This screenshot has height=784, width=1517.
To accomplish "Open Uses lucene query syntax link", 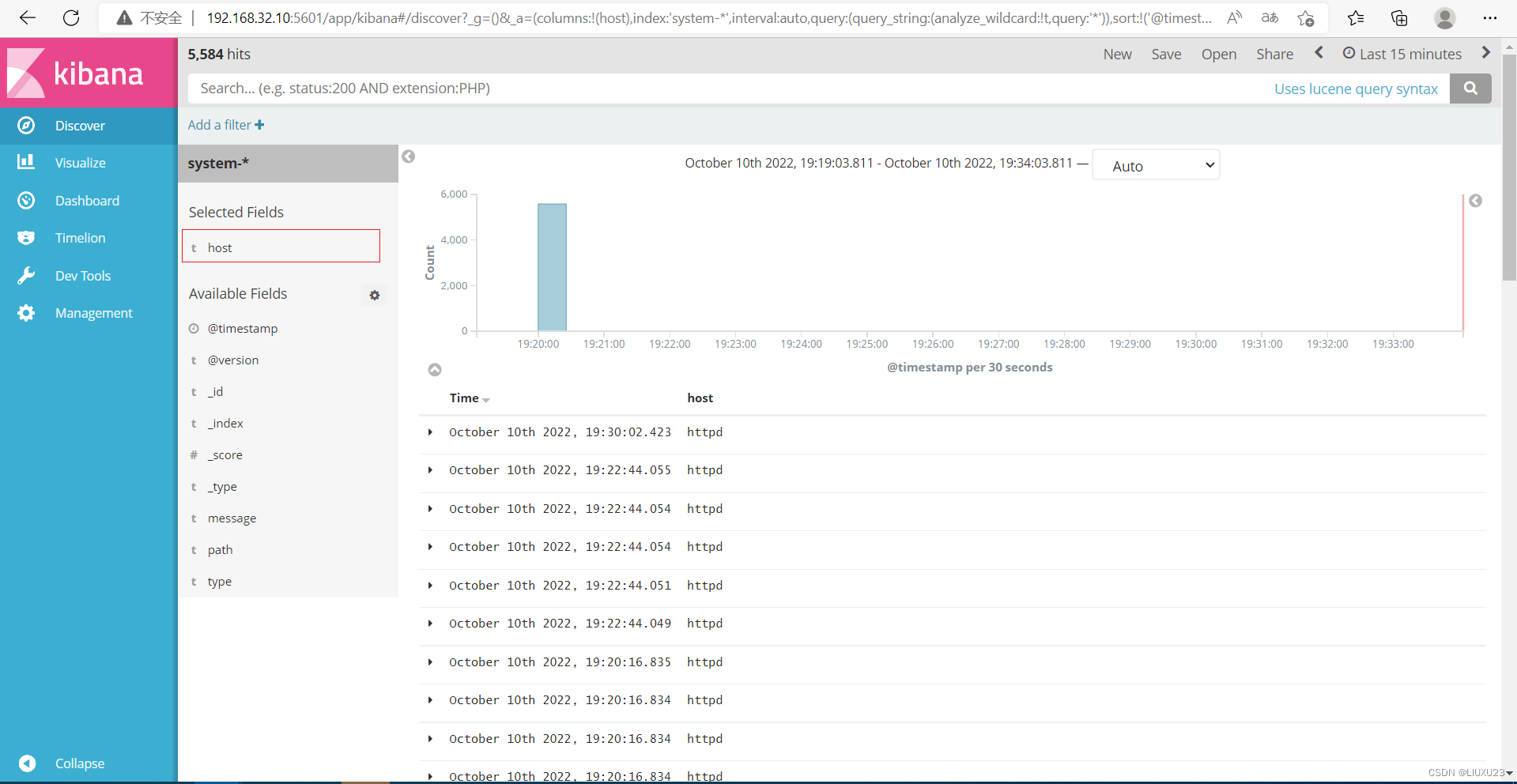I will (1356, 89).
